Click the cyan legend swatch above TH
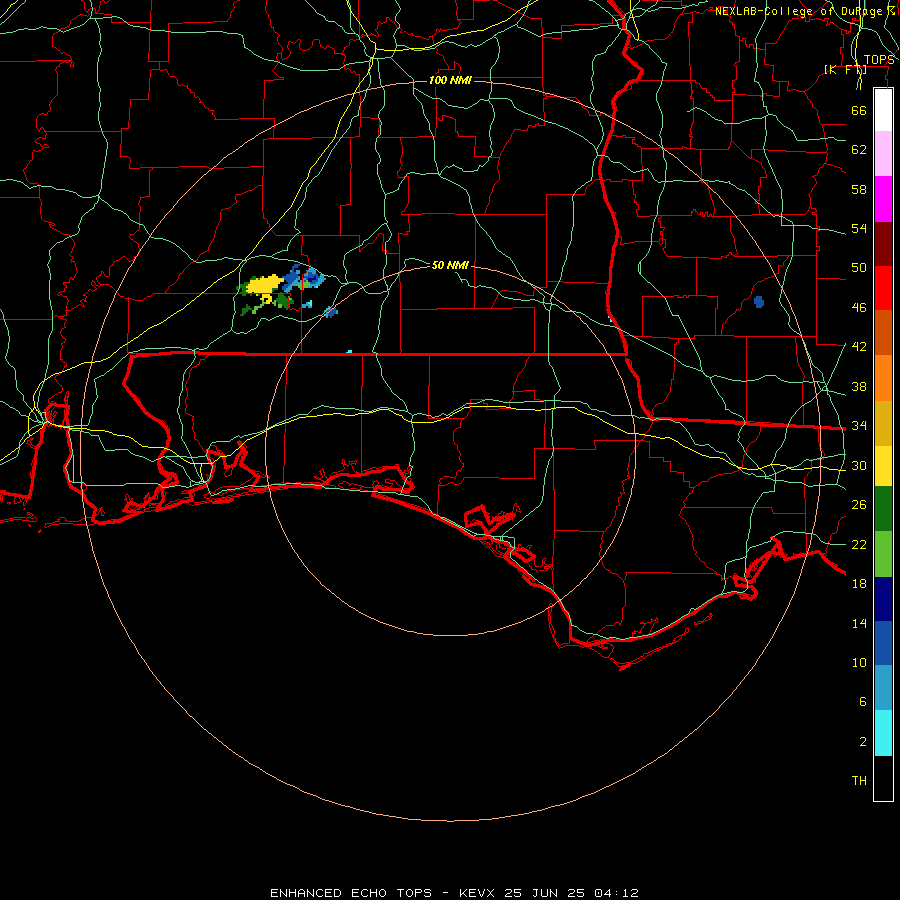 tap(883, 733)
